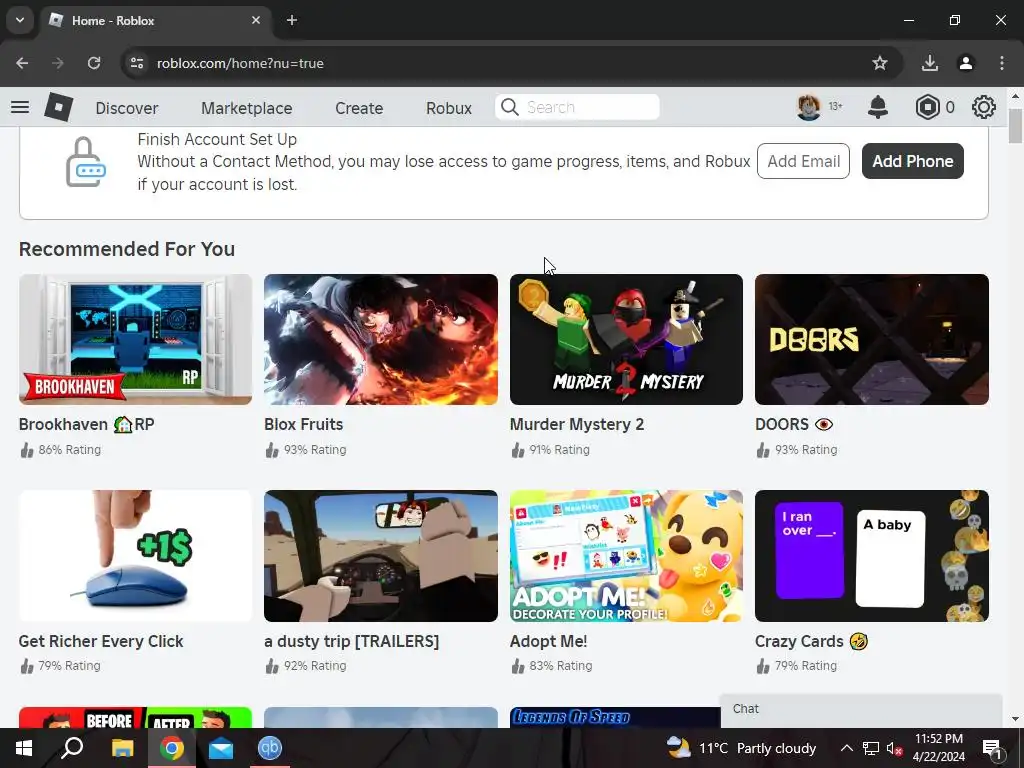Click the search magnifier icon
The height and width of the screenshot is (768, 1024).
pyautogui.click(x=509, y=107)
